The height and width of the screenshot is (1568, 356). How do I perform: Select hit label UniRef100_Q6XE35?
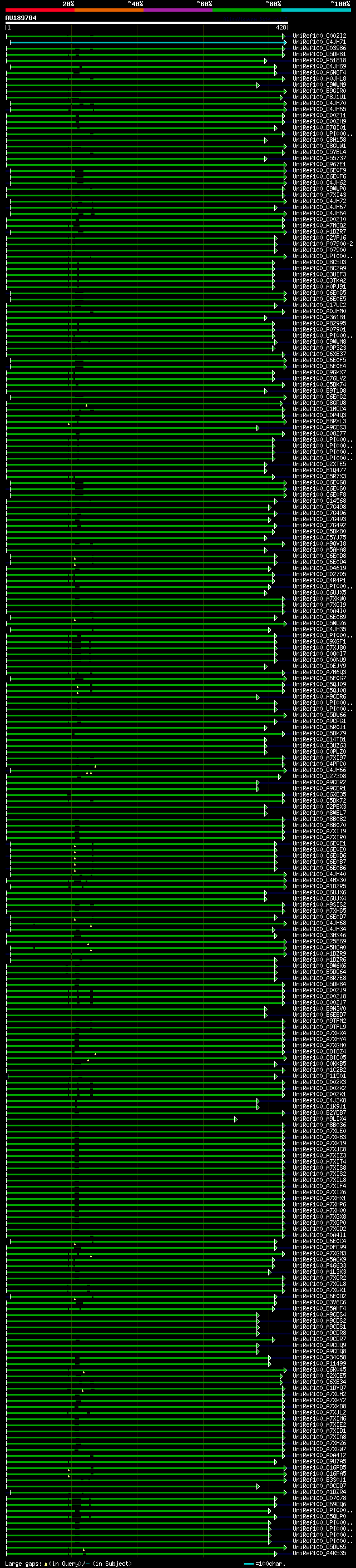[x=319, y=794]
